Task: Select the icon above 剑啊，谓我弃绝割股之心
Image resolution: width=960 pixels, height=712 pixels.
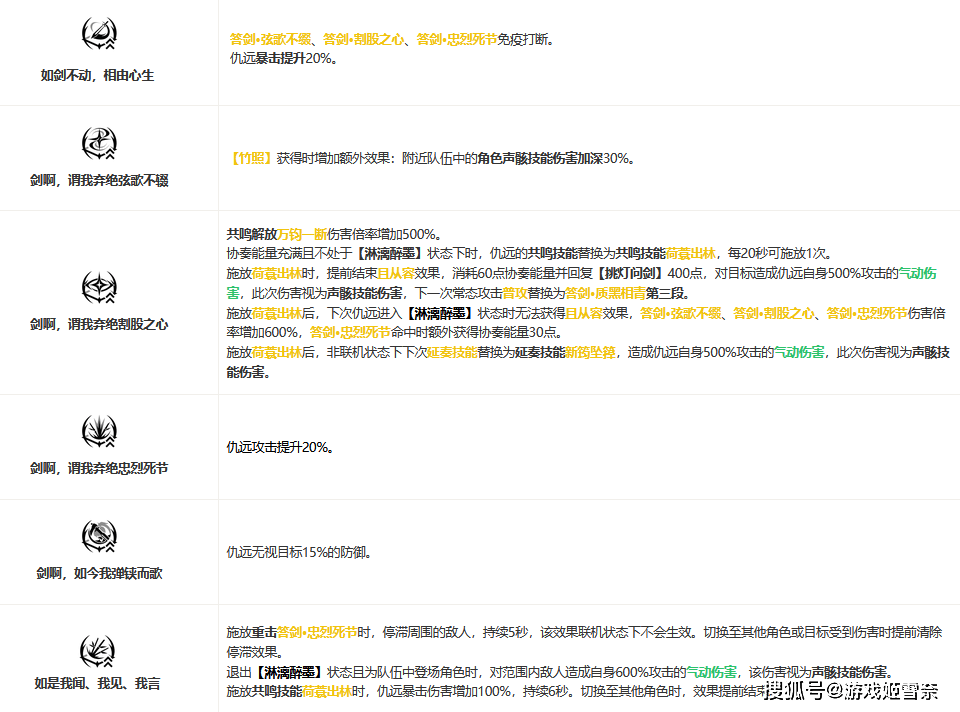Action: [x=99, y=287]
